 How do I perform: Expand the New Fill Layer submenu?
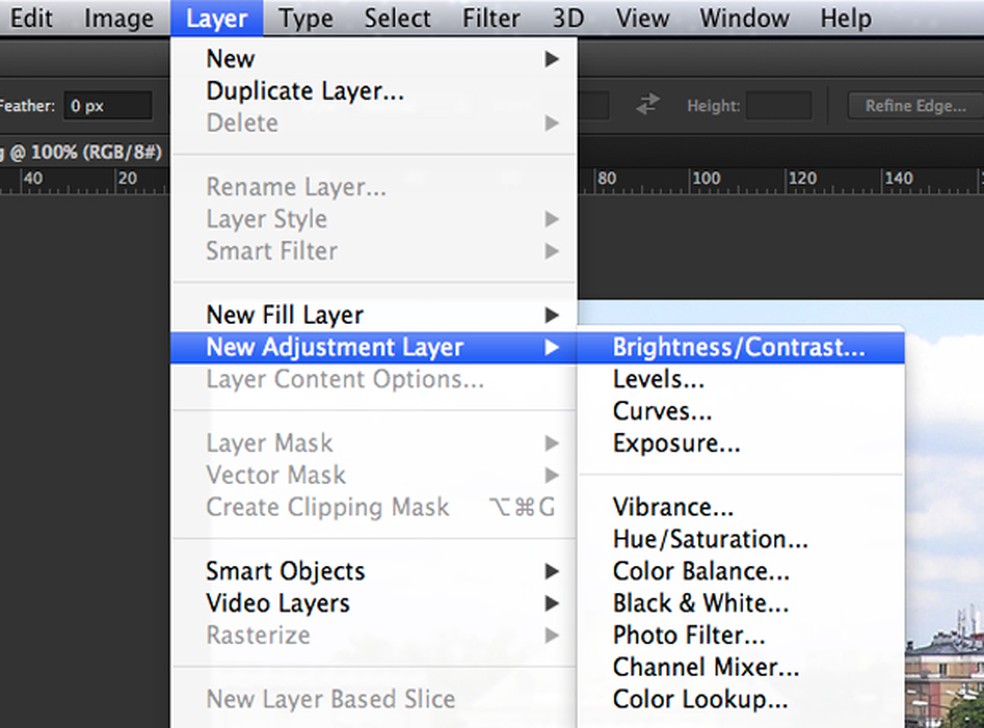(284, 315)
